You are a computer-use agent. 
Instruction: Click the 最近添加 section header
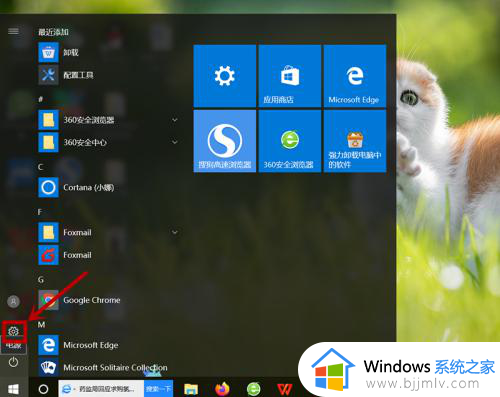tap(53, 32)
